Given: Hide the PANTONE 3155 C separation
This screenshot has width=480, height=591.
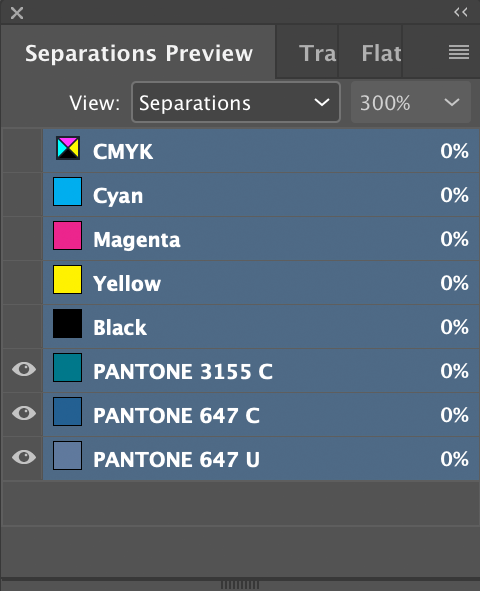Looking at the screenshot, I should tap(24, 369).
